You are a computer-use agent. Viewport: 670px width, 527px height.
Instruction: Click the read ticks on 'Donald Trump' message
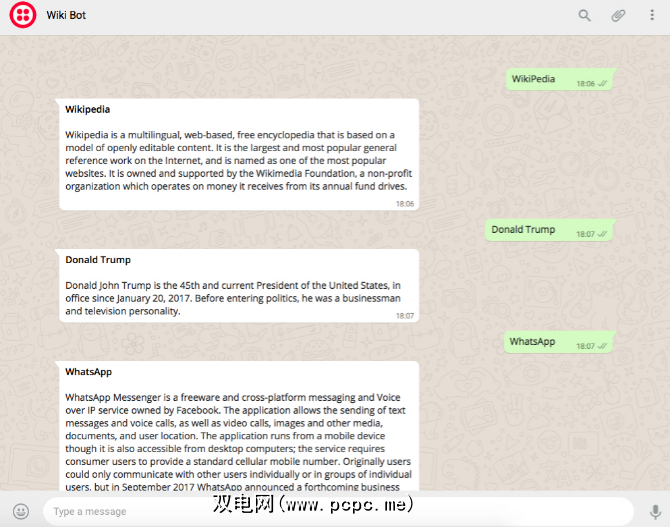tap(602, 234)
